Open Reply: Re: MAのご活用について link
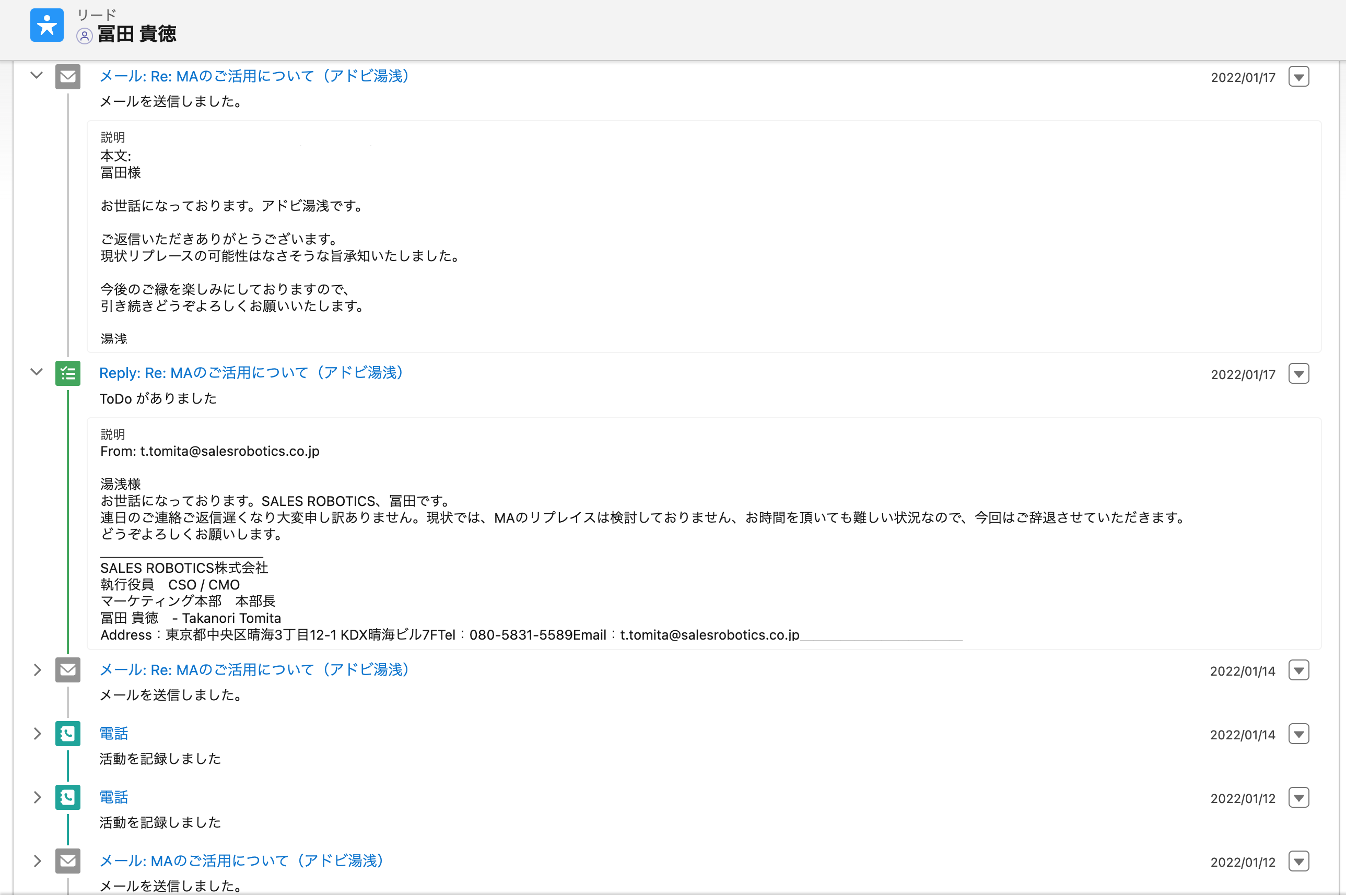 [251, 373]
